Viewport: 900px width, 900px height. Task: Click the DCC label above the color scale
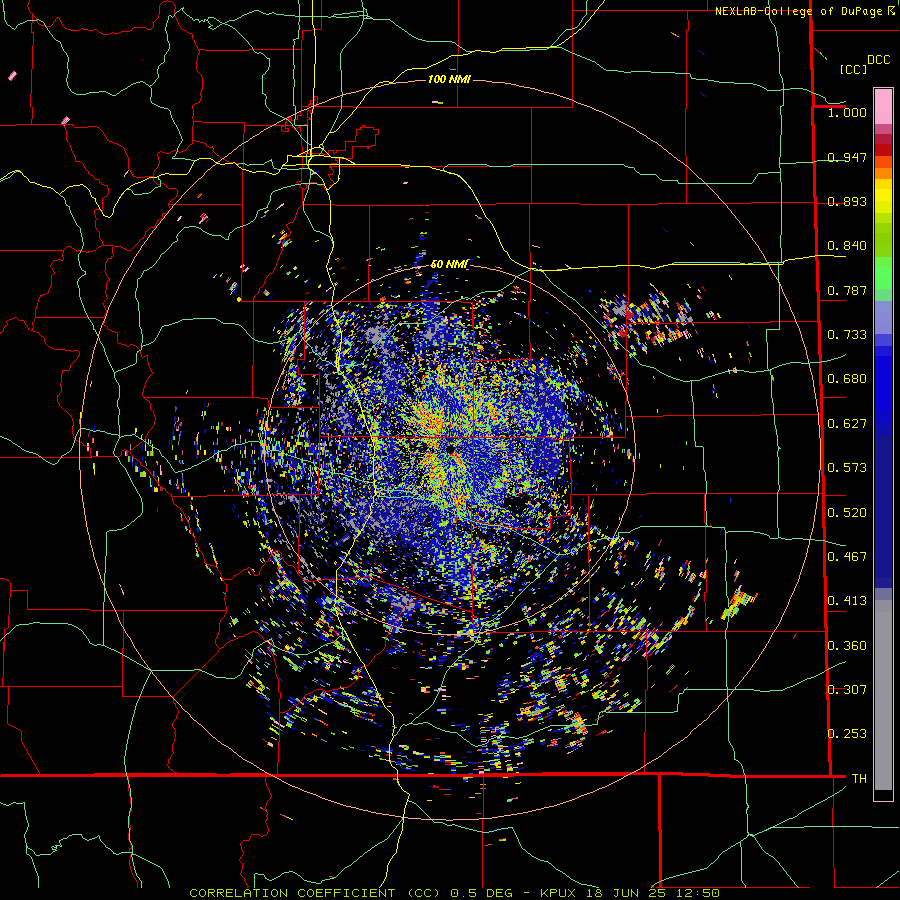click(x=878, y=60)
